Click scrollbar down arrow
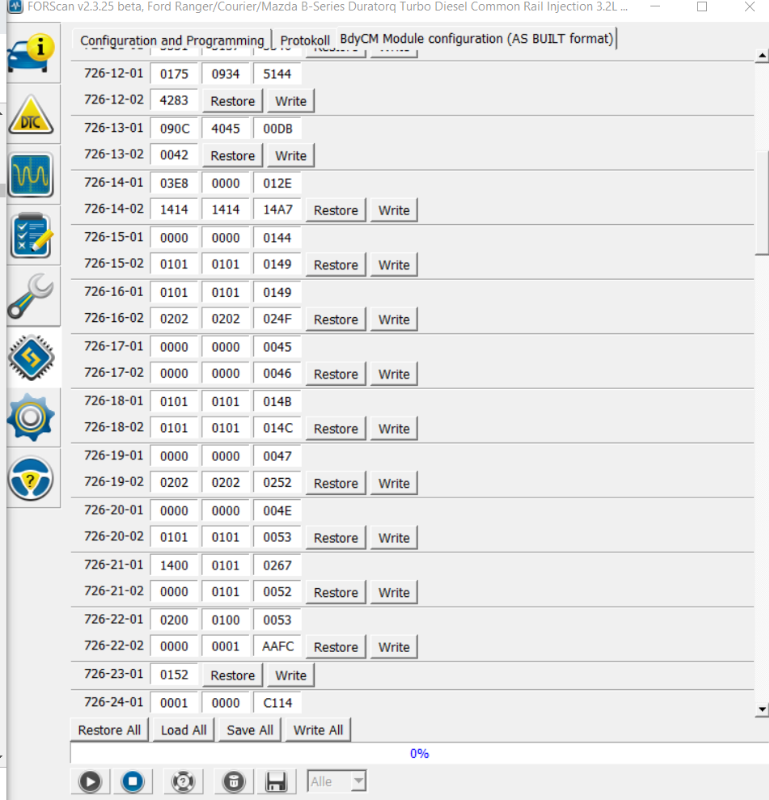This screenshot has height=800, width=769. (761, 709)
